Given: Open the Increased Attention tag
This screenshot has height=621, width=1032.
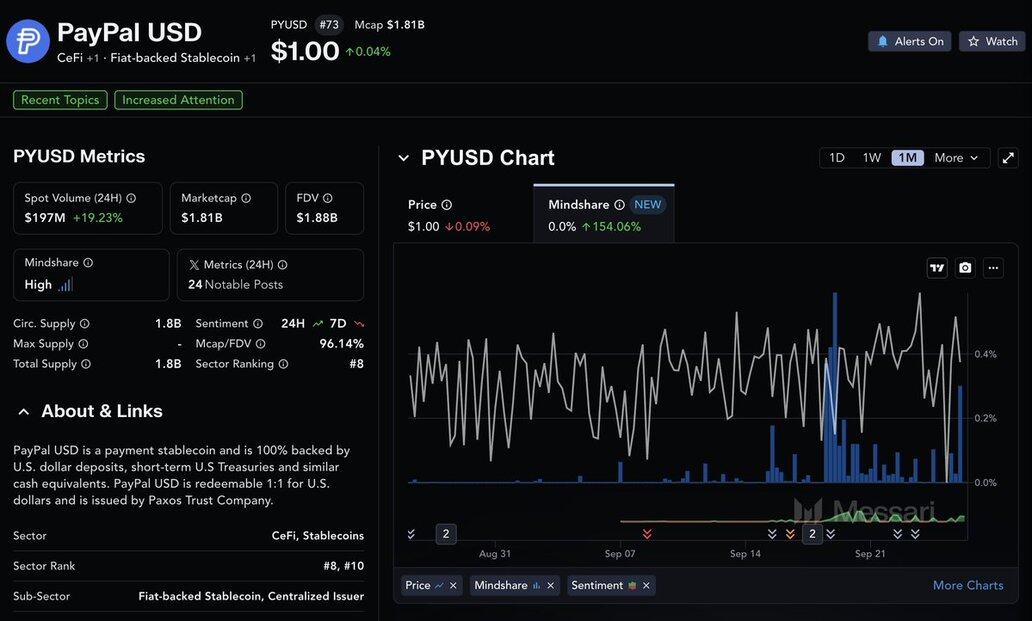Looking at the screenshot, I should pyautogui.click(x=178, y=100).
